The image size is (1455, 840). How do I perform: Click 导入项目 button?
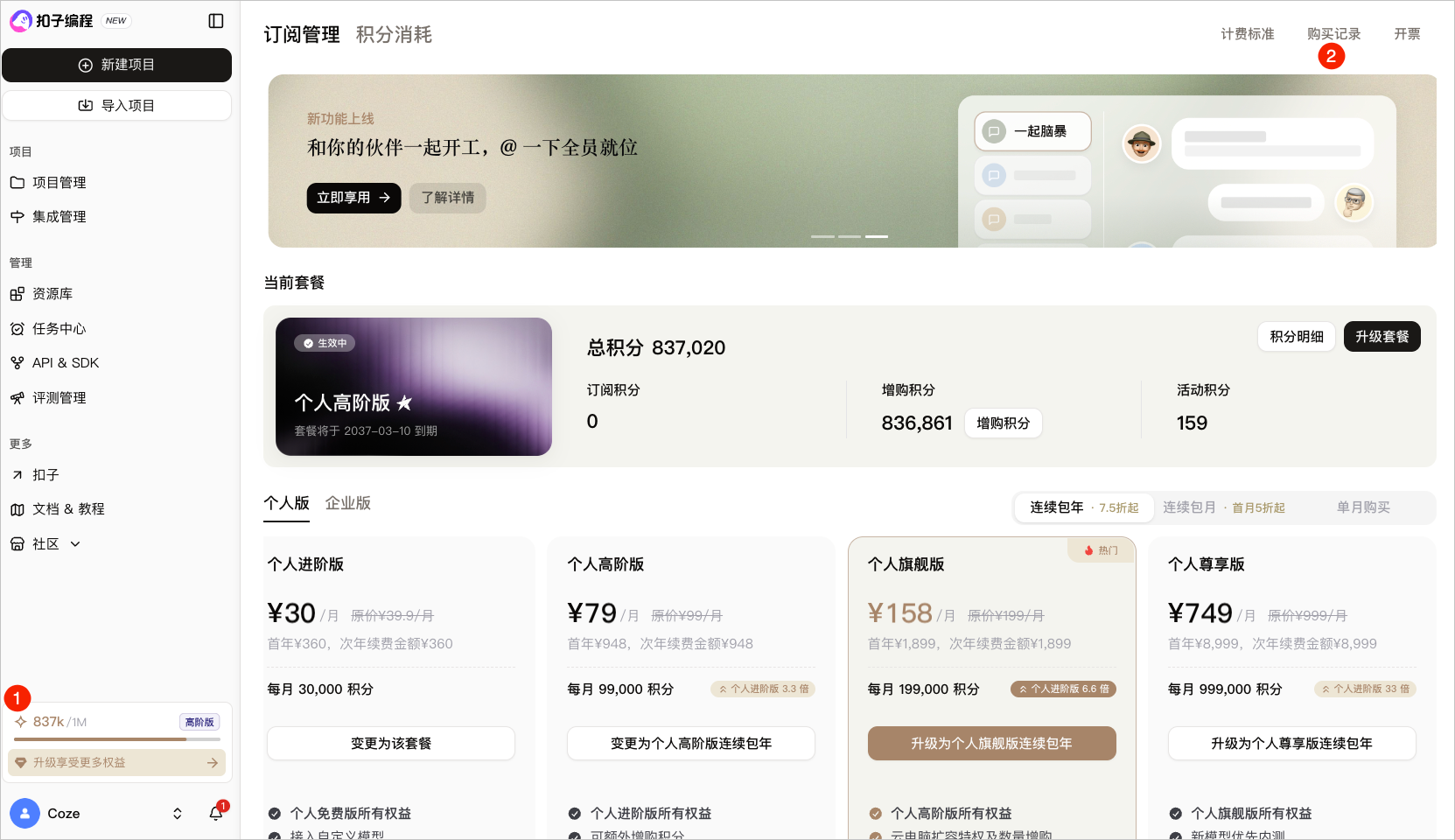click(116, 106)
